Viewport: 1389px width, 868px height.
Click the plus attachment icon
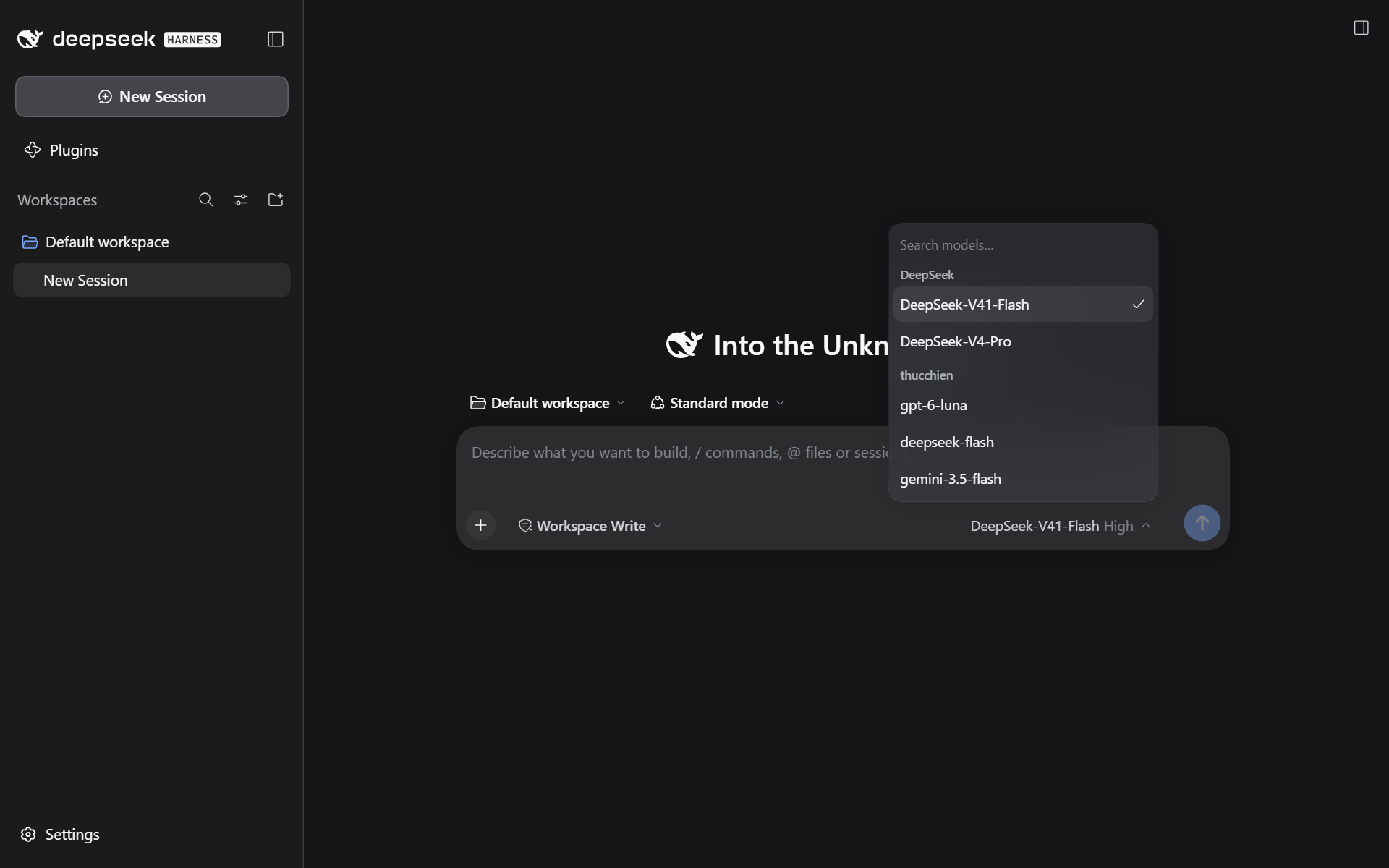point(480,525)
